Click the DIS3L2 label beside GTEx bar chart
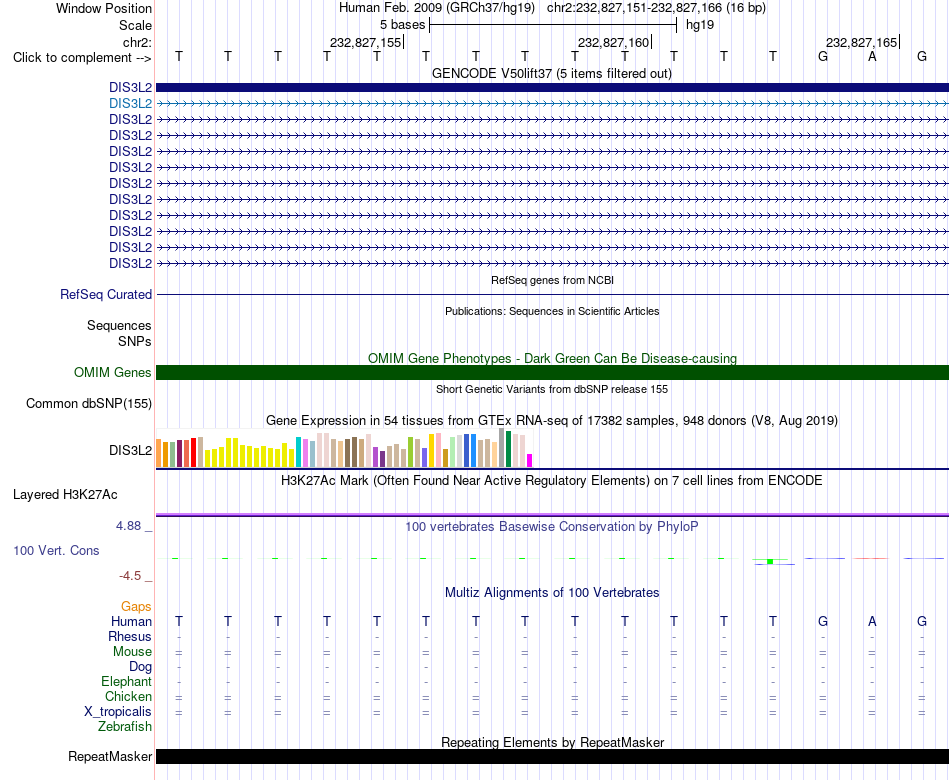The image size is (950, 780). point(130,450)
